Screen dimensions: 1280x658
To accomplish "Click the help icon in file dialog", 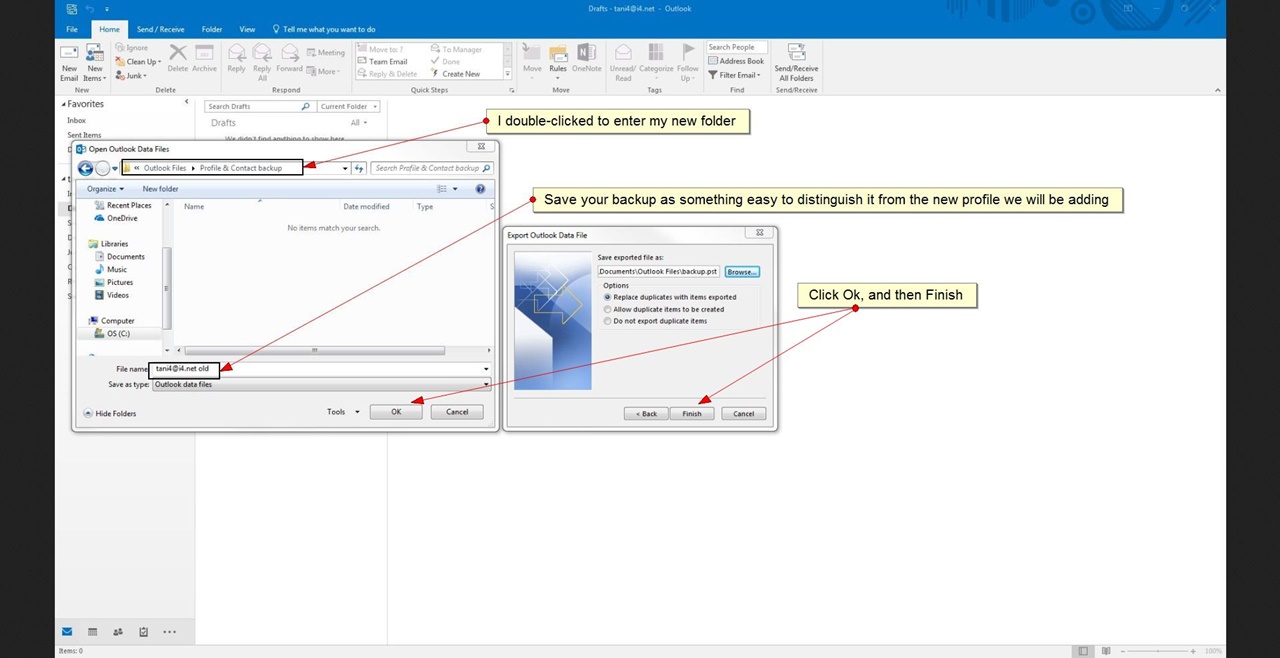I will click(480, 189).
